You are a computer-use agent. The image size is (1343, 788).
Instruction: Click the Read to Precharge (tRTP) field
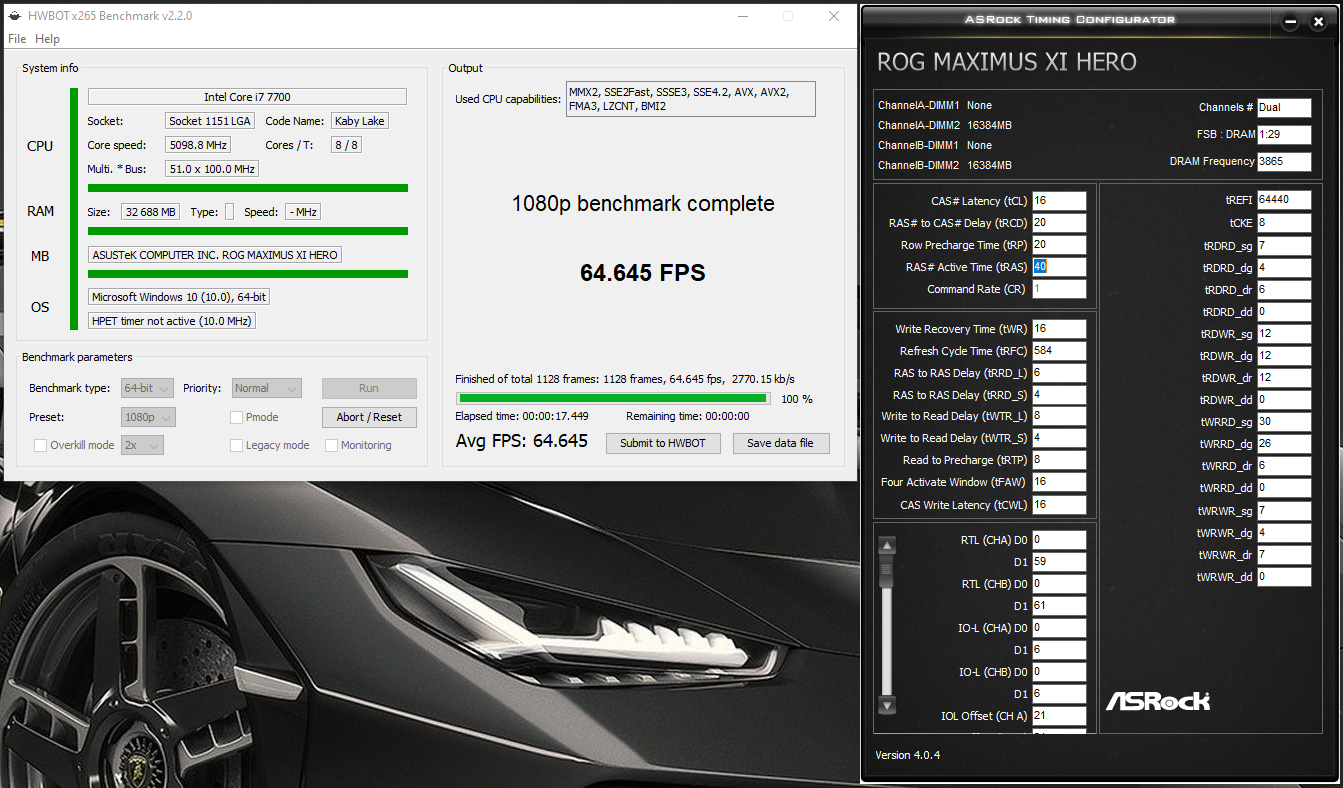point(1059,460)
